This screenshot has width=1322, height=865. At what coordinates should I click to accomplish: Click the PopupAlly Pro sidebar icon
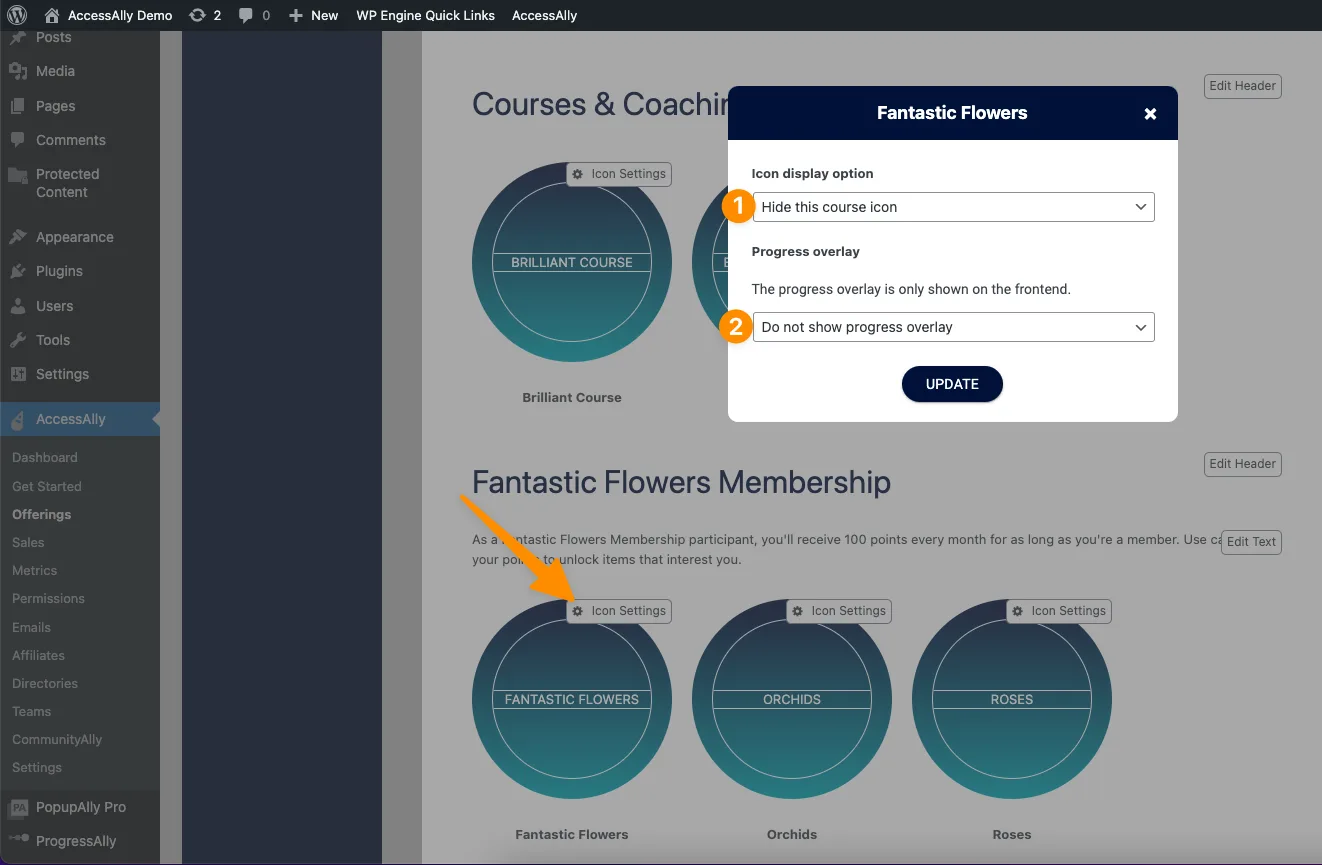18,807
